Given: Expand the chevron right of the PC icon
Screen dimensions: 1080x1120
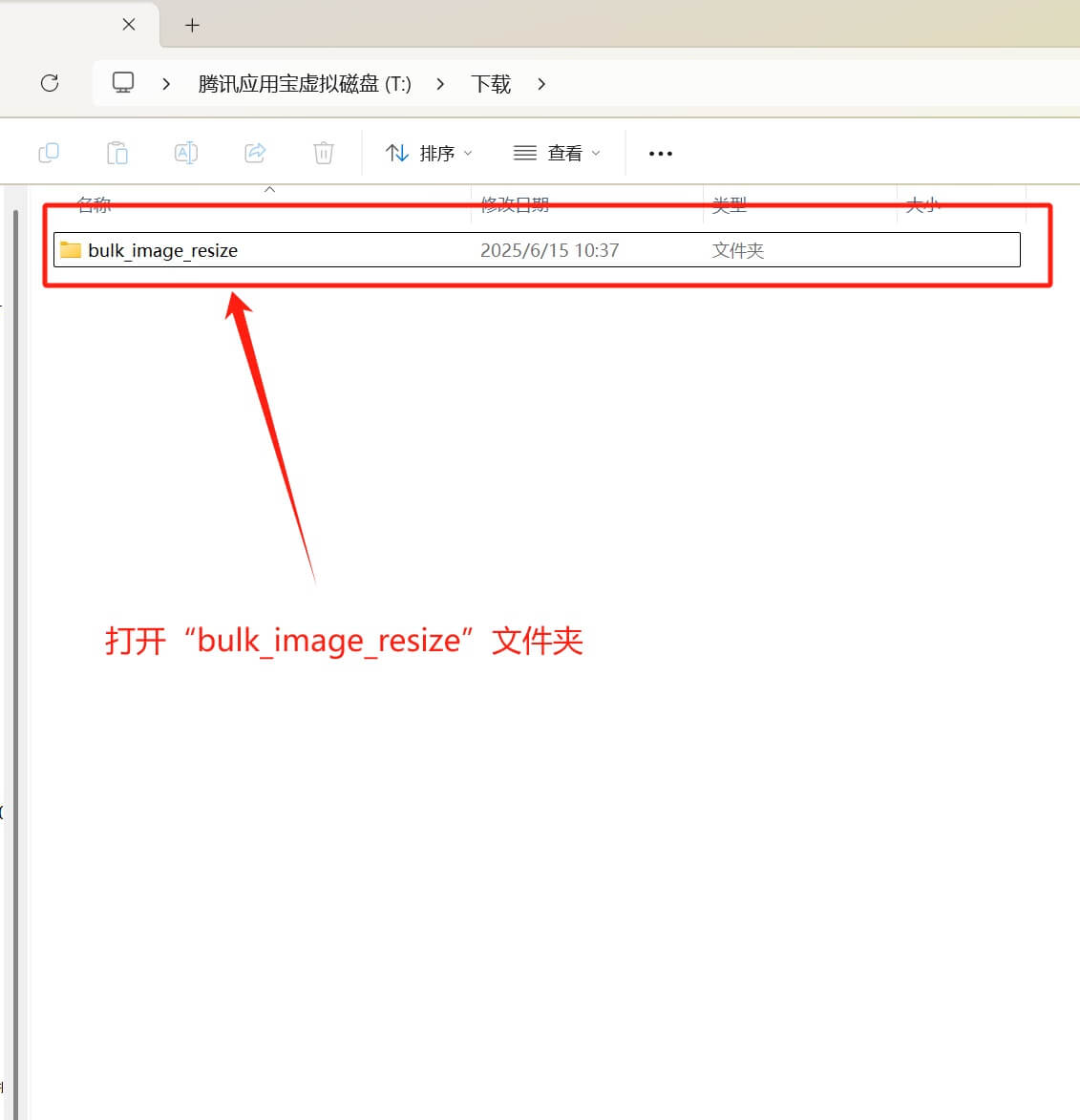Looking at the screenshot, I should point(166,84).
